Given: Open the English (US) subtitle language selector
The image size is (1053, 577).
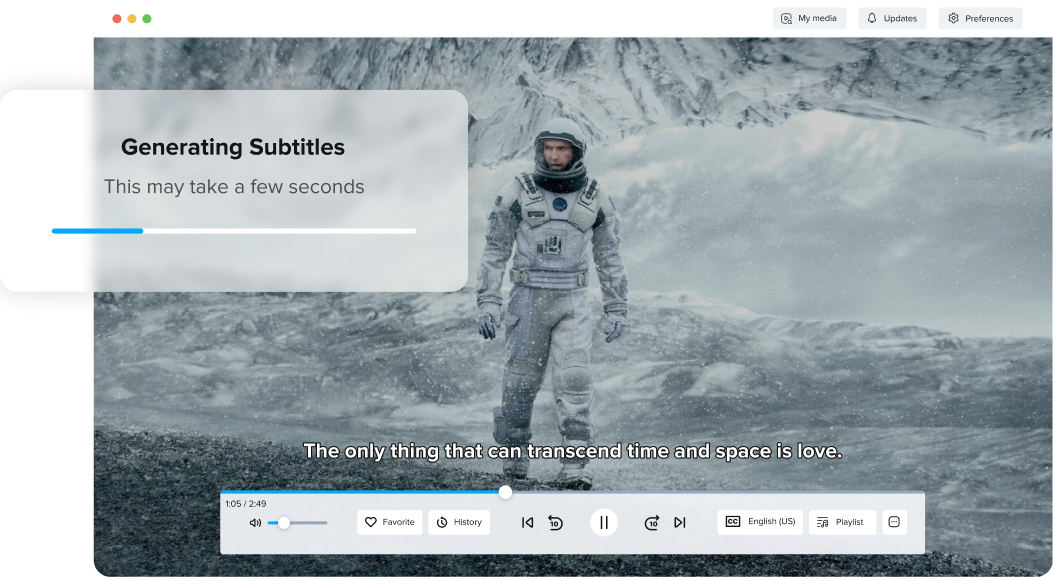Looking at the screenshot, I should pyautogui.click(x=760, y=522).
